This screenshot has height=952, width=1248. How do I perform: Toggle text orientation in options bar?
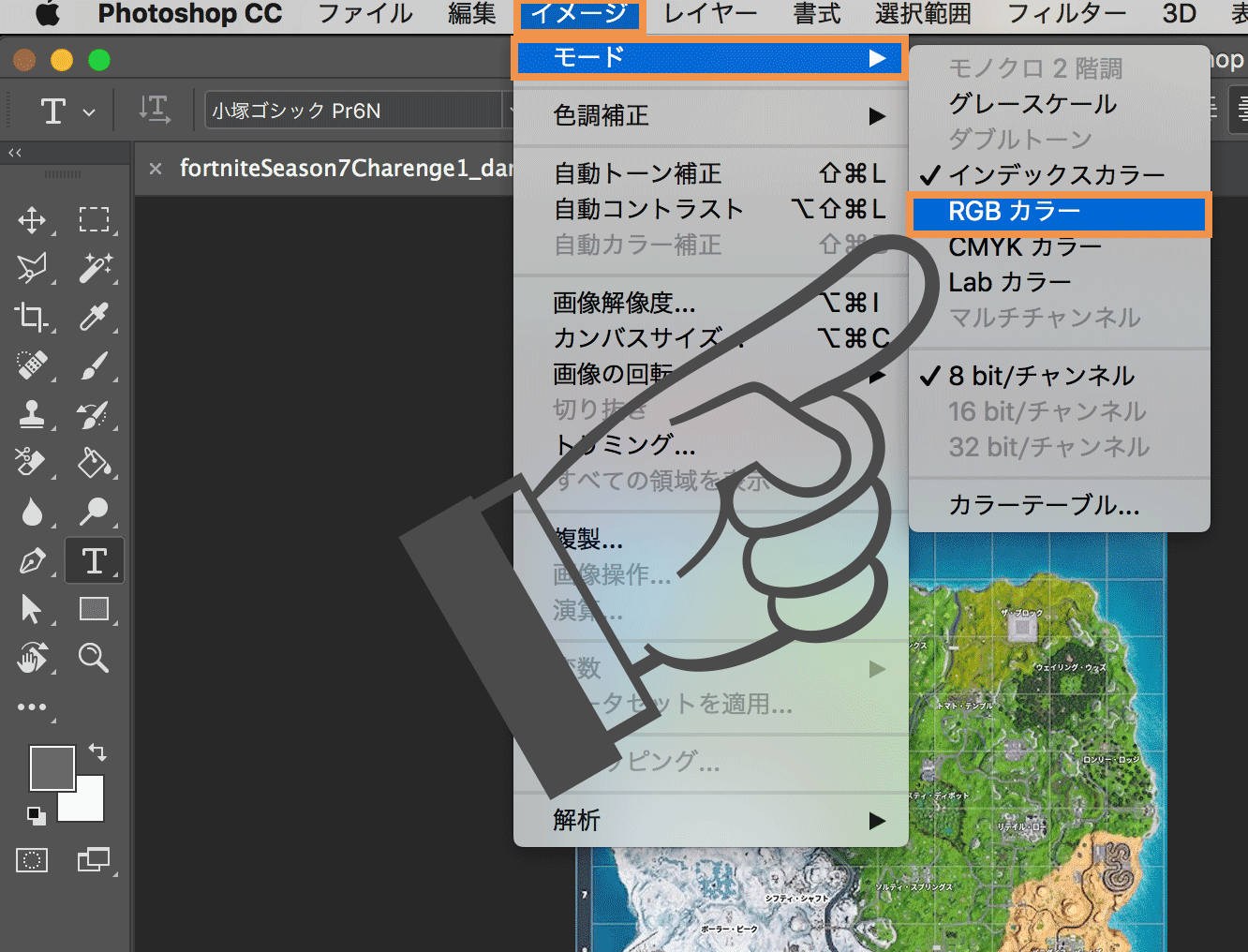click(155, 111)
